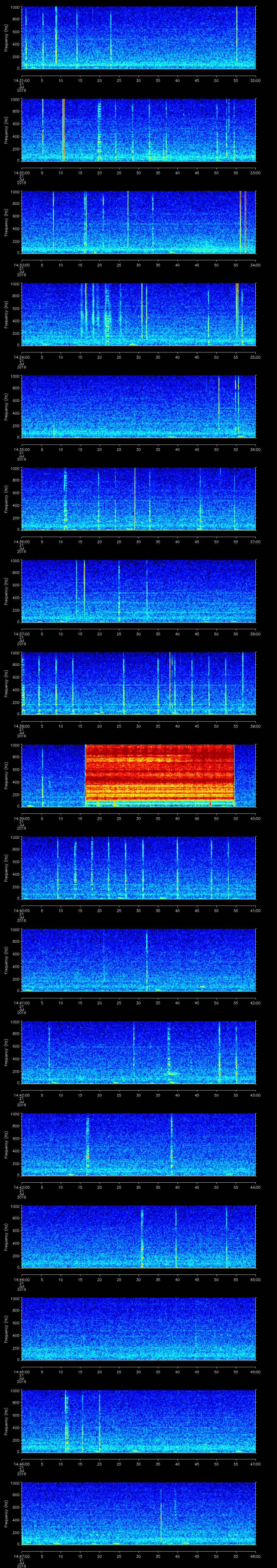
Task: Click the "39:00" end time label
Action: point(255,726)
